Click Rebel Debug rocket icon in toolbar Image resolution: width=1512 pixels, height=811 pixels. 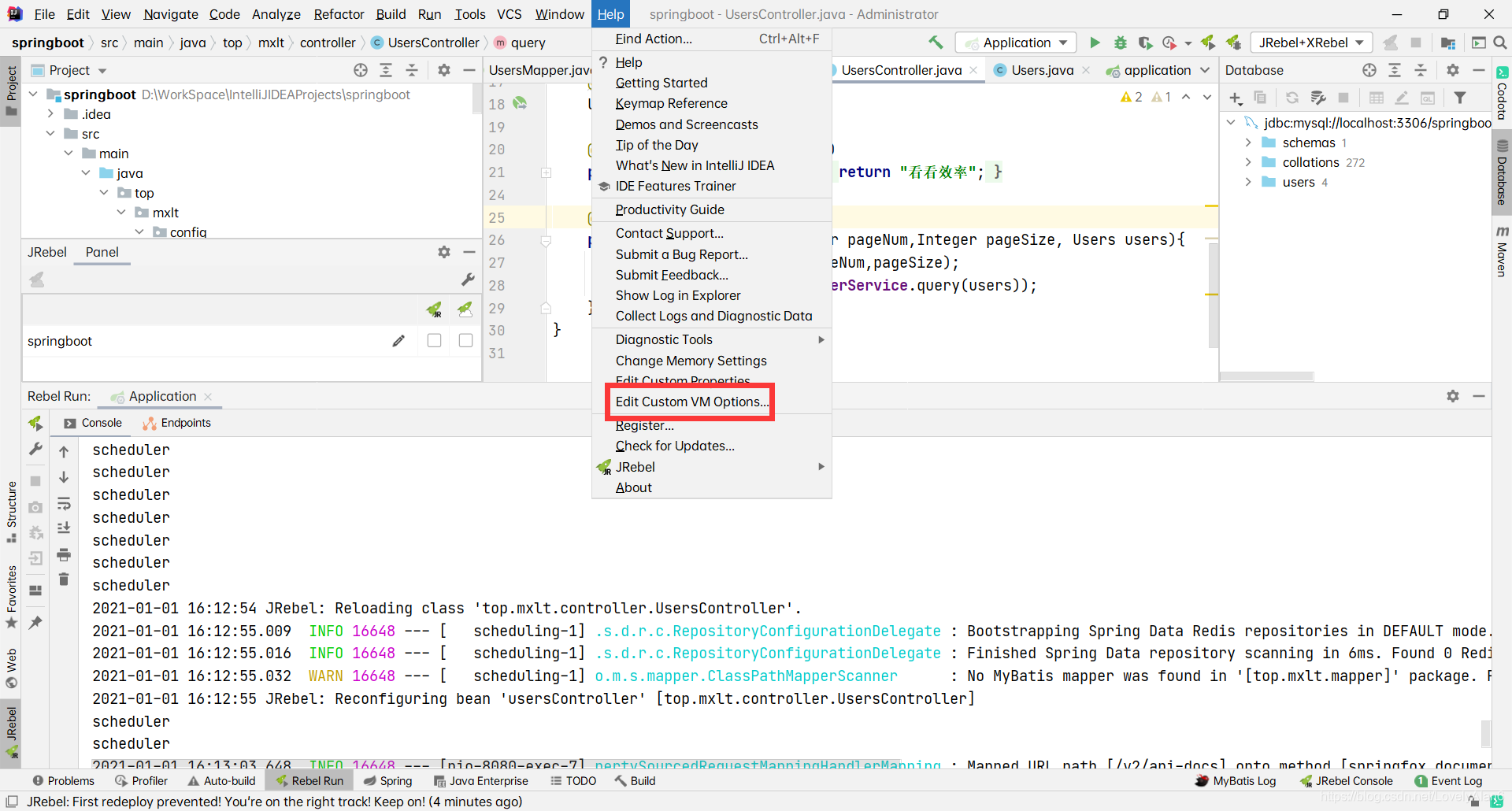[1233, 43]
